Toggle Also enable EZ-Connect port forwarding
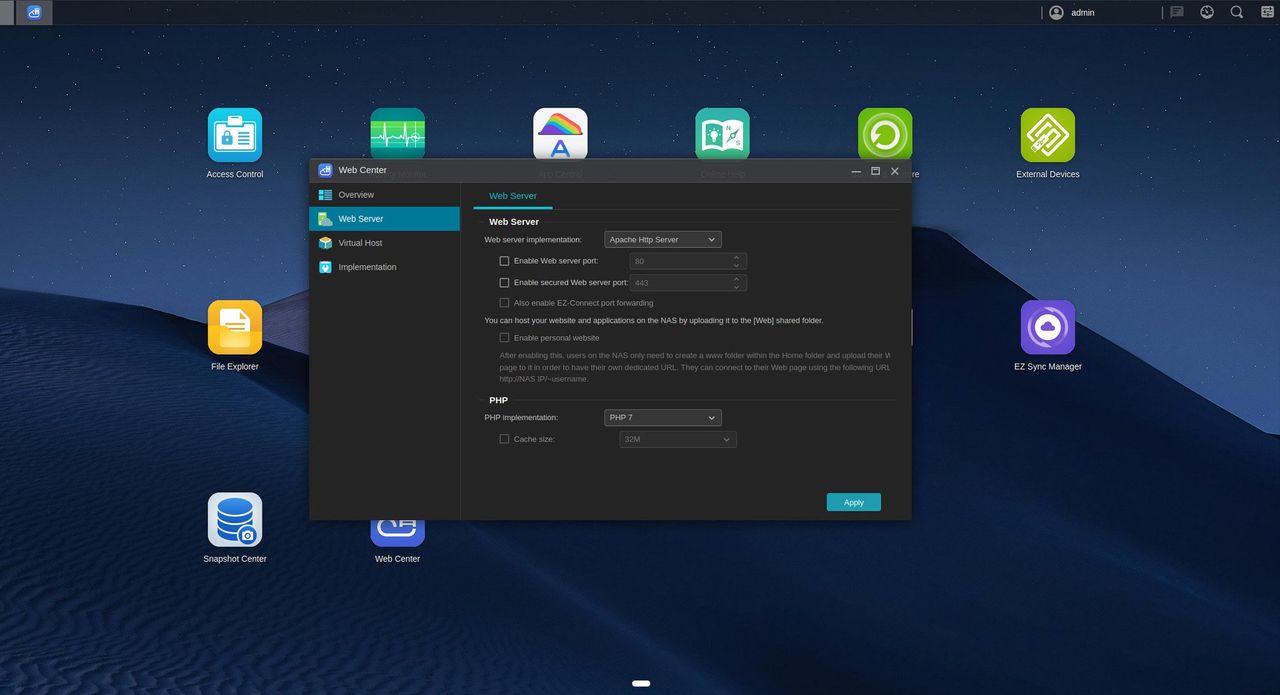Image resolution: width=1280 pixels, height=695 pixels. [x=504, y=303]
